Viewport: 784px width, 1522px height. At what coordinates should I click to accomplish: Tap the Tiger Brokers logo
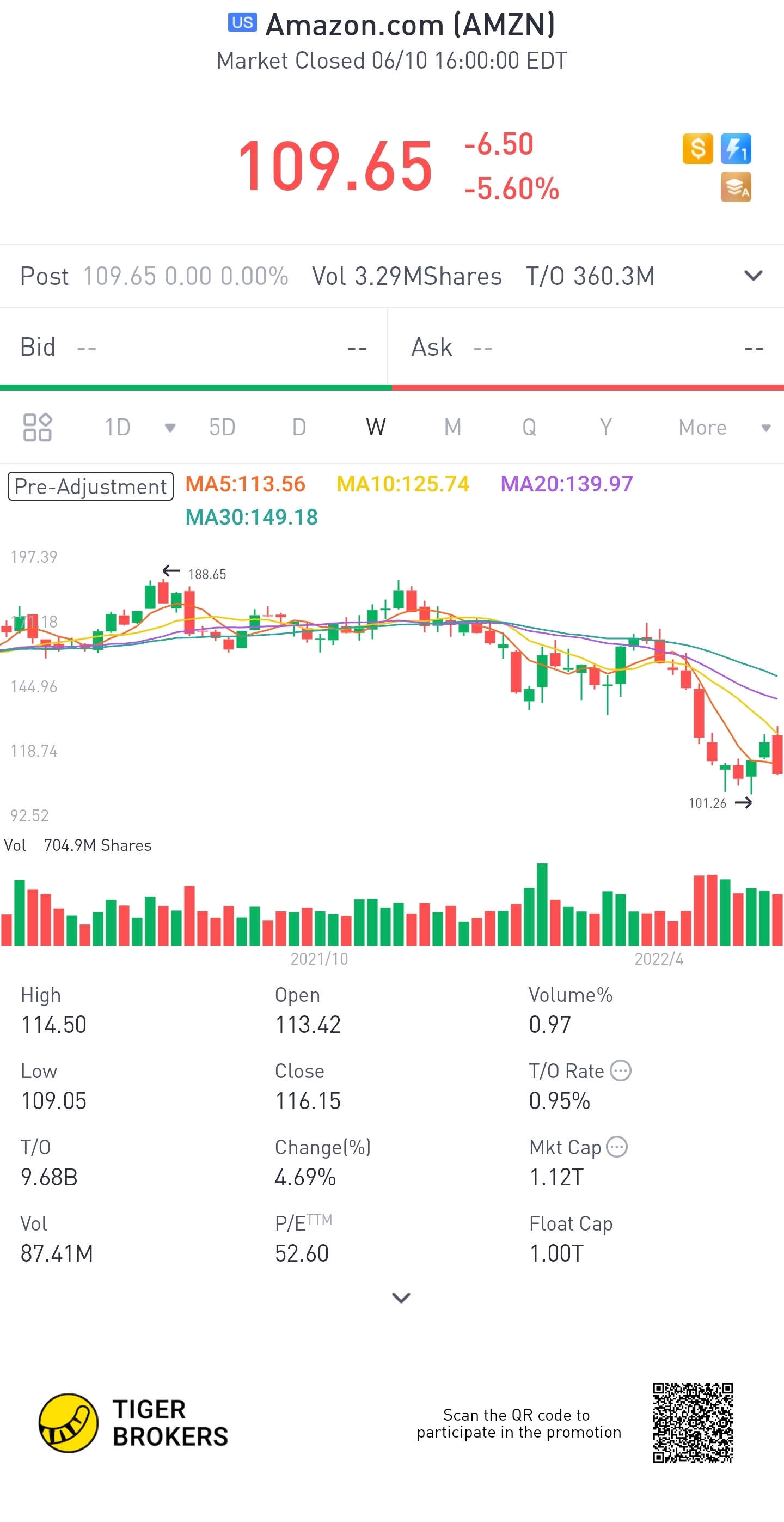[x=133, y=1423]
